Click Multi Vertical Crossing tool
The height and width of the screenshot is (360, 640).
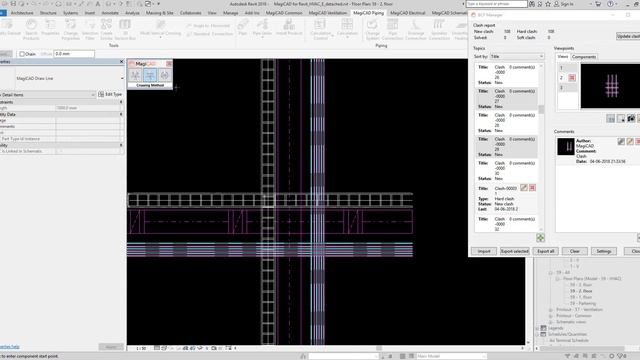point(160,28)
